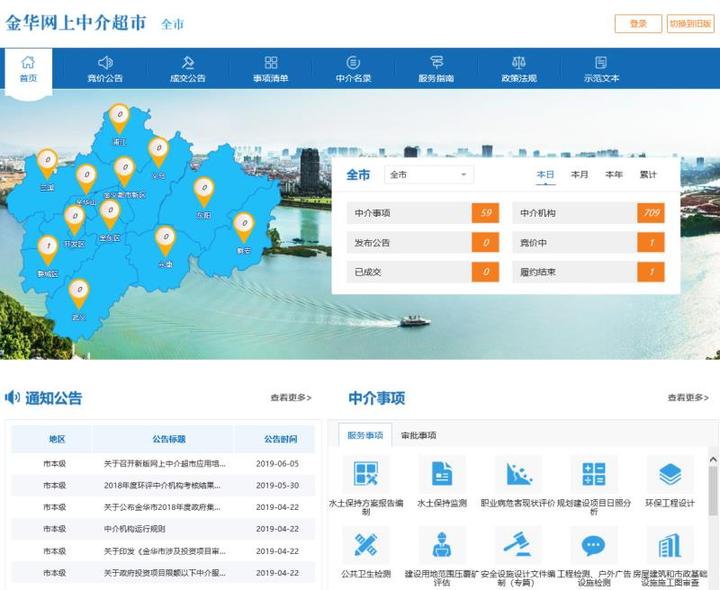Open the 政策法规 navigation item
This screenshot has width=720, height=590.
519,69
